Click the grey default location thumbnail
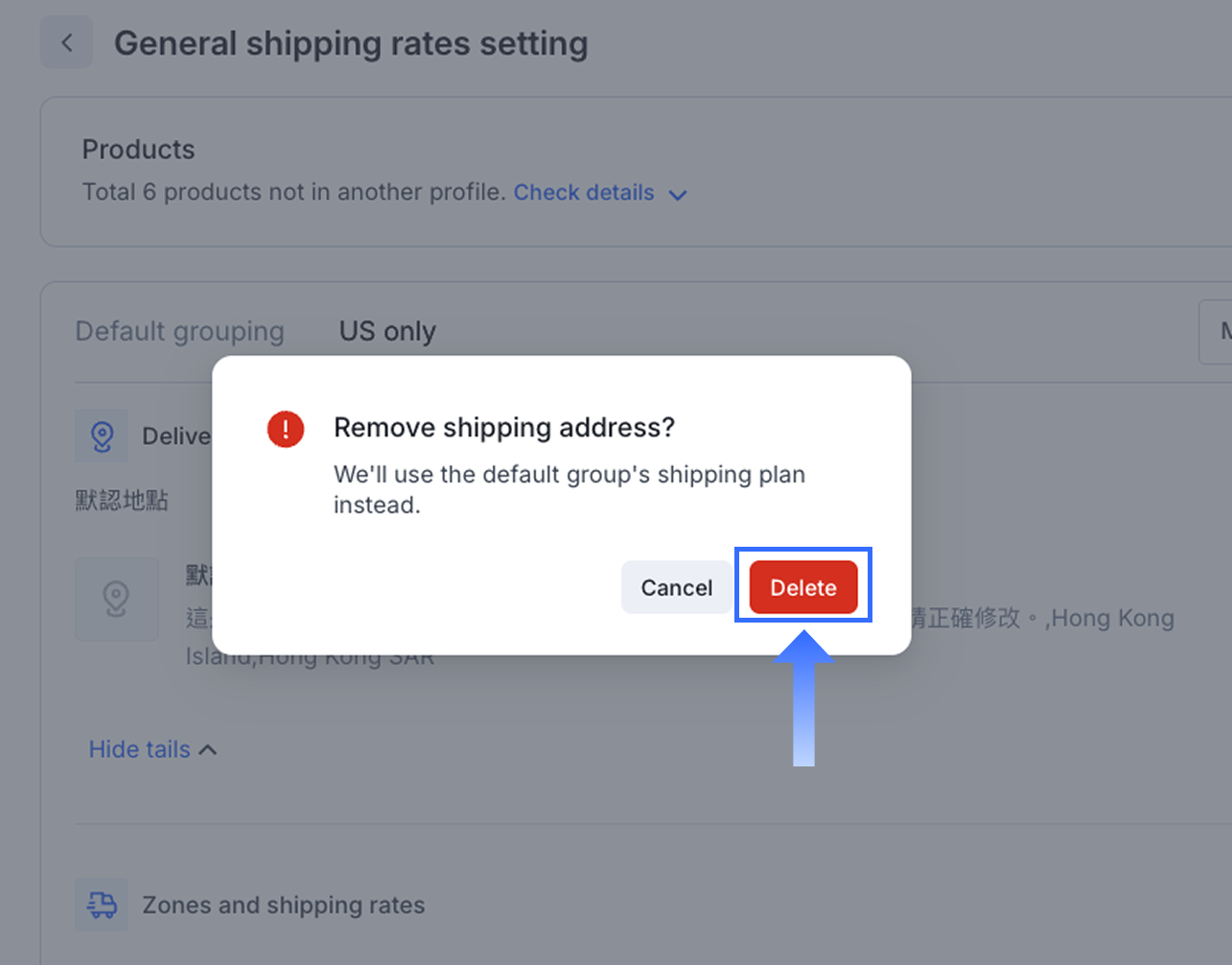1232x965 pixels. [117, 600]
